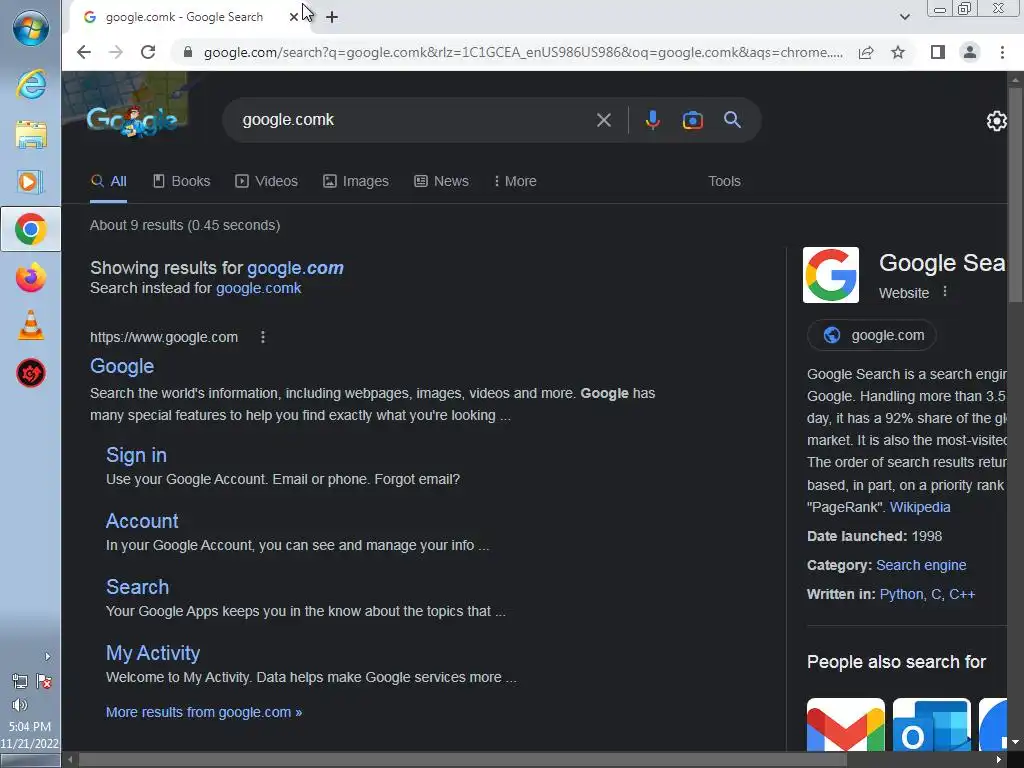The height and width of the screenshot is (768, 1024).
Task: Launch Internet Explorer from taskbar
Action: [x=31, y=85]
